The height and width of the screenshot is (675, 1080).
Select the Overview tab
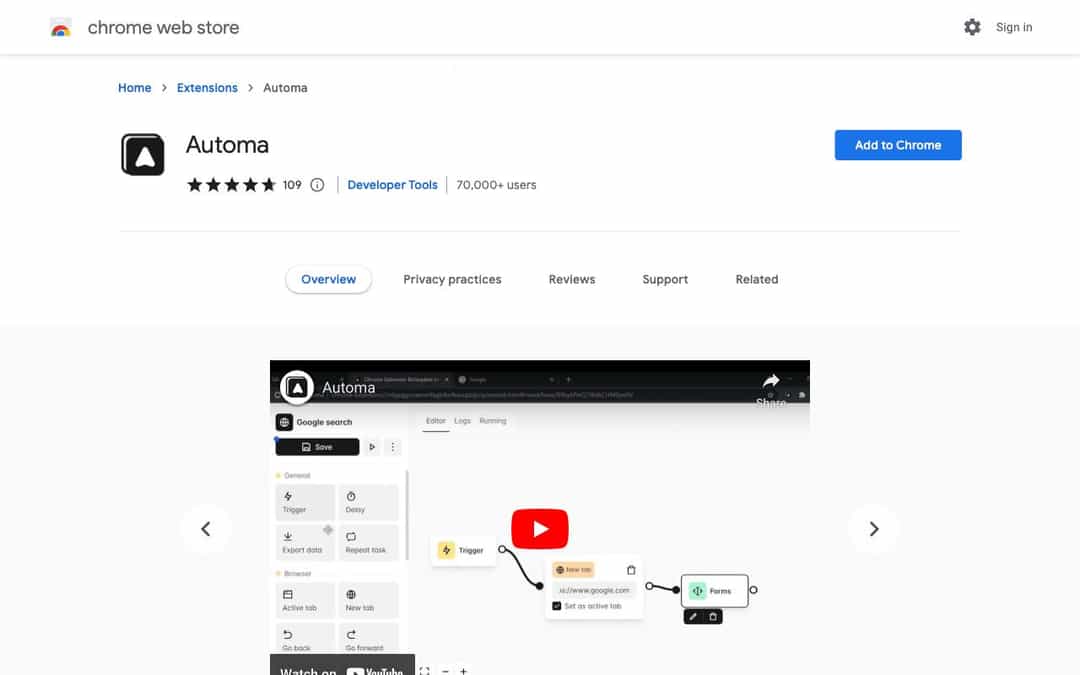[329, 279]
